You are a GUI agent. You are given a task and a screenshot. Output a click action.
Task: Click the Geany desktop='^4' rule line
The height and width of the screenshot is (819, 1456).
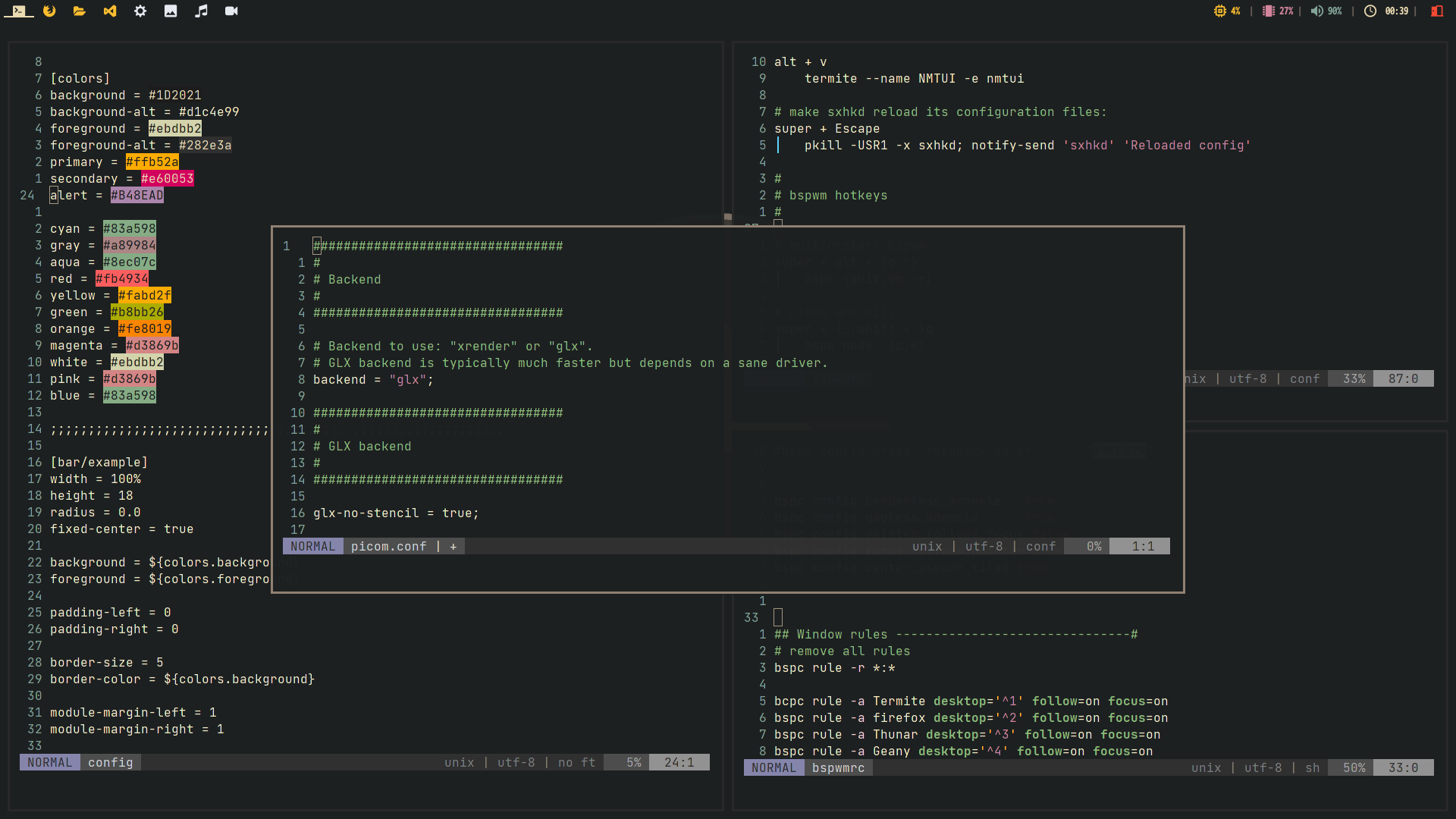964,752
